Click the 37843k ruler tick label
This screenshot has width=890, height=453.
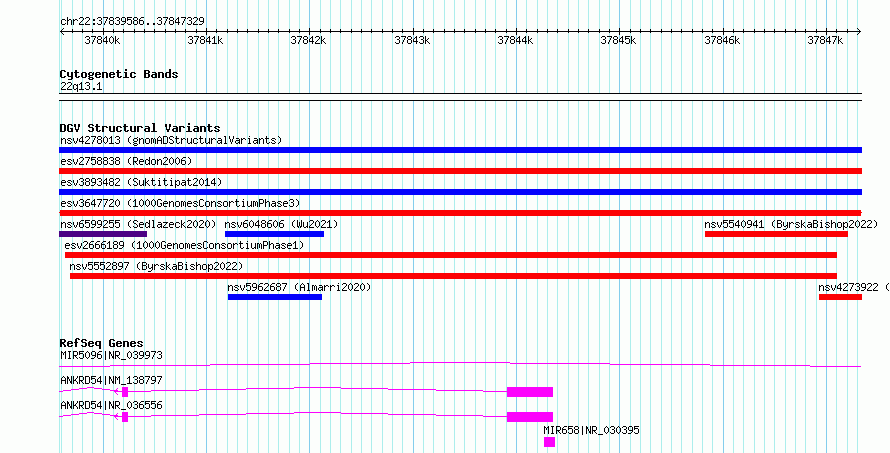coord(412,40)
